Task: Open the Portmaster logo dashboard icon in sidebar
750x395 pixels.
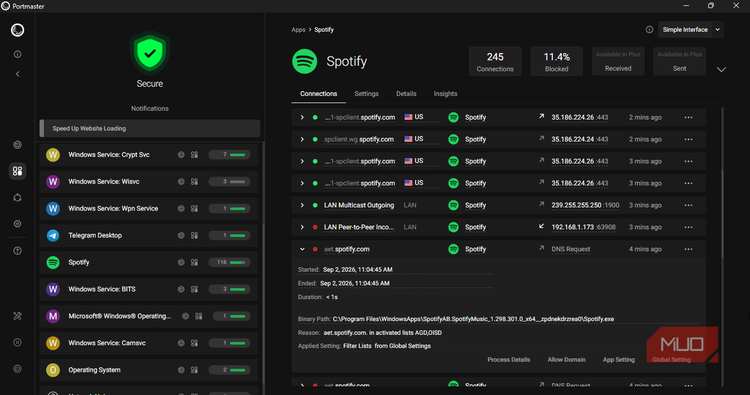Action: point(17,30)
